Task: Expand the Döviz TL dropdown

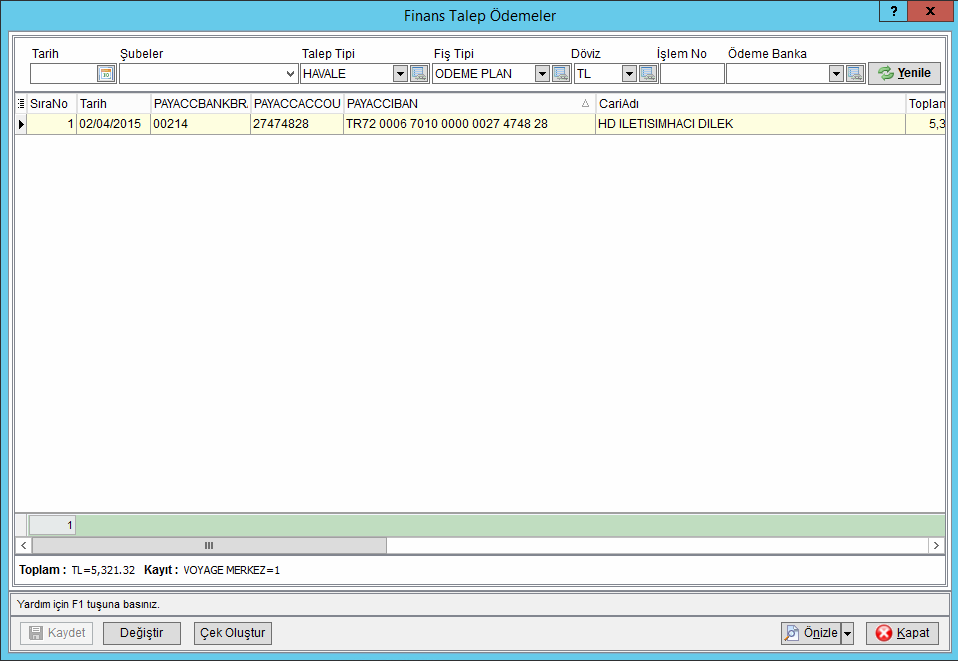Action: coord(629,74)
